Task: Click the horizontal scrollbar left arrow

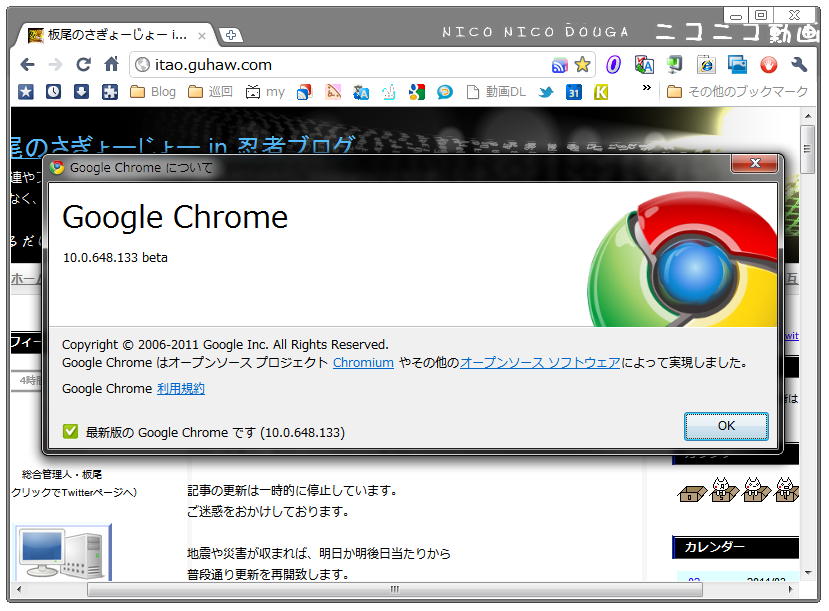Action: pyautogui.click(x=19, y=589)
